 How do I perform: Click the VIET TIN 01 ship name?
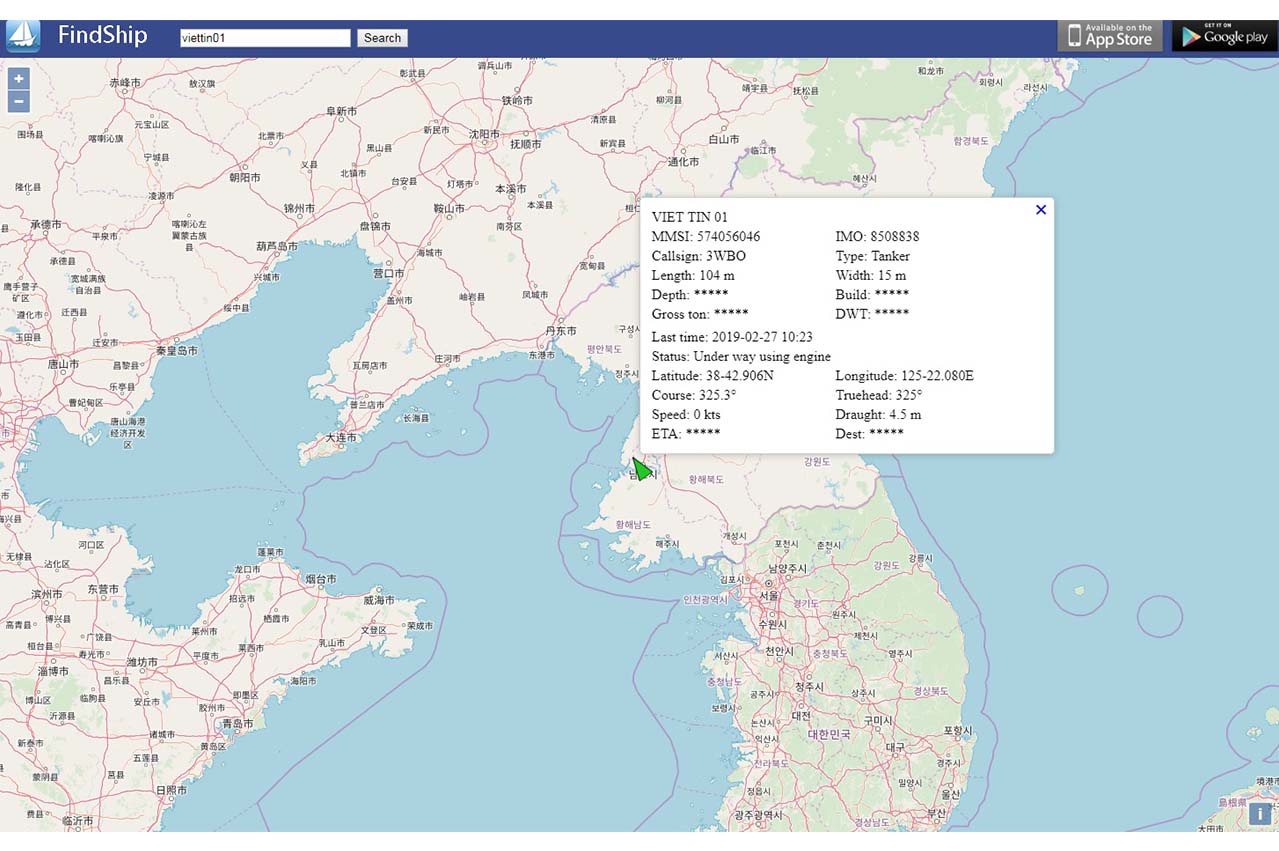tap(690, 217)
